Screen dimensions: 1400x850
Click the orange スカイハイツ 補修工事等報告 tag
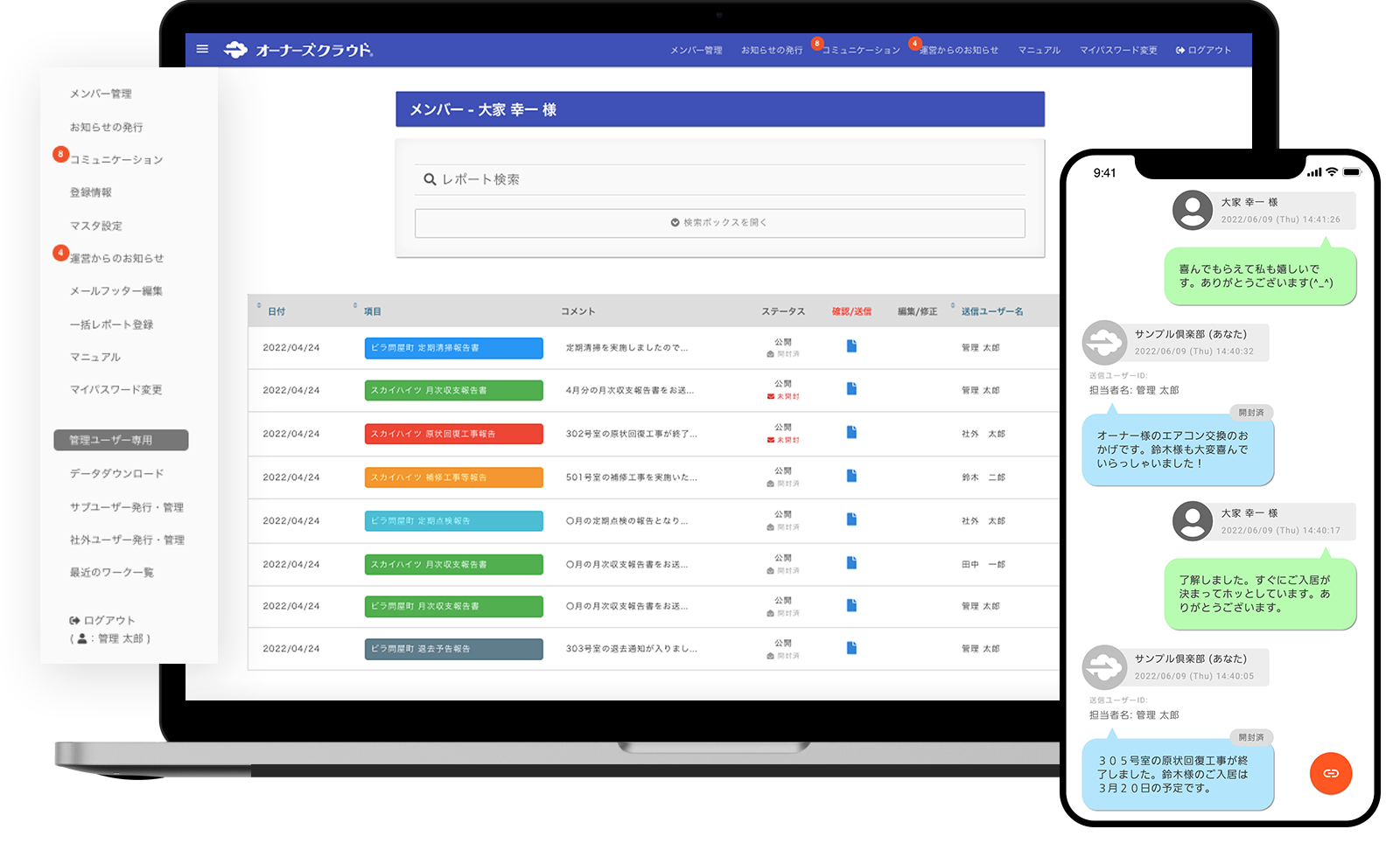(453, 477)
